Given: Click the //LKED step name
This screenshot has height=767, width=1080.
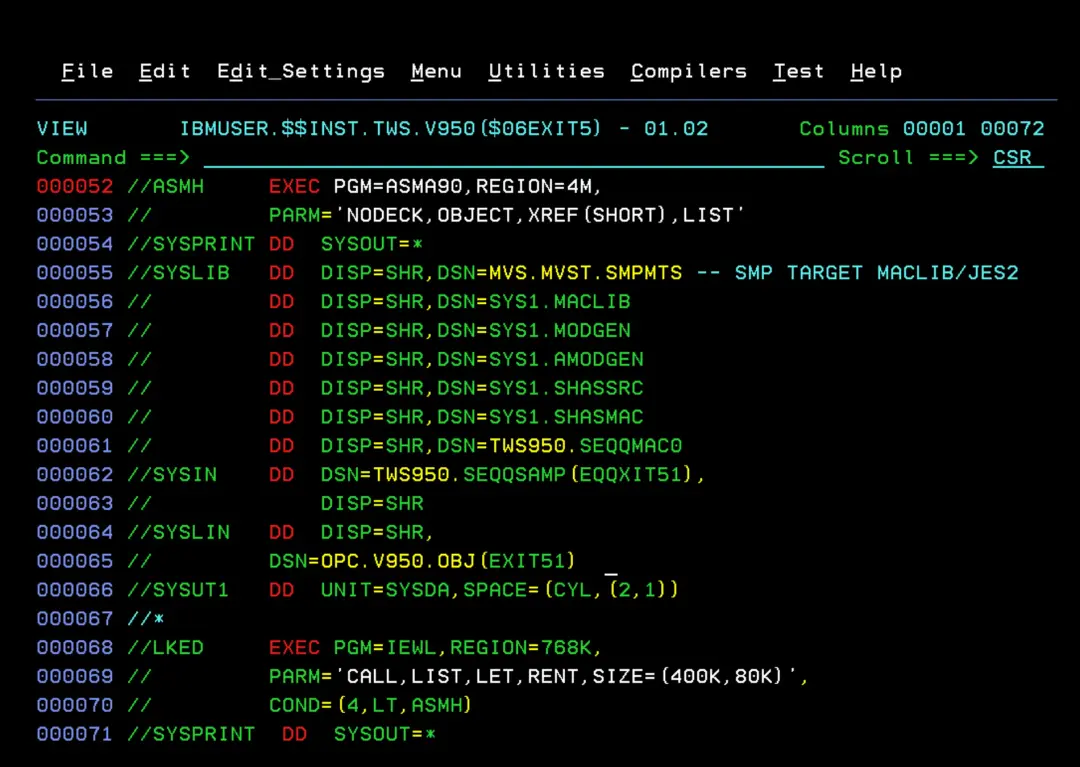Looking at the screenshot, I should tap(165, 648).
